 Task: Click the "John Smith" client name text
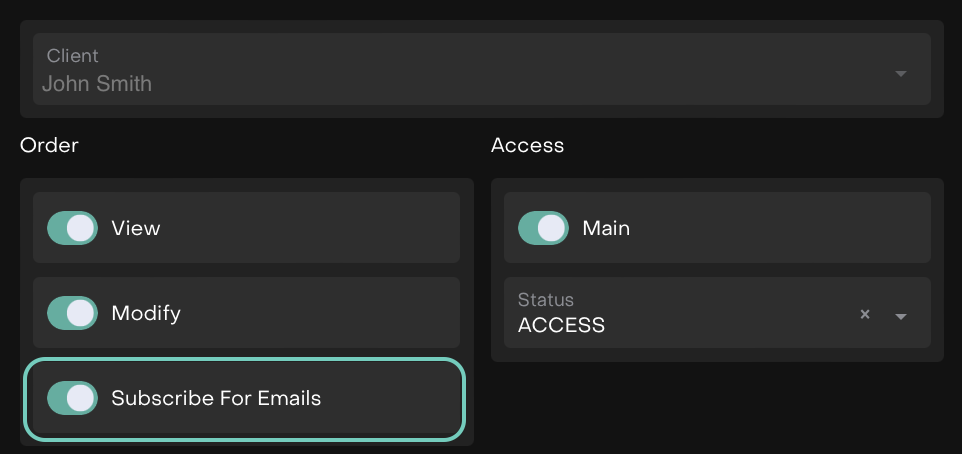(x=97, y=84)
